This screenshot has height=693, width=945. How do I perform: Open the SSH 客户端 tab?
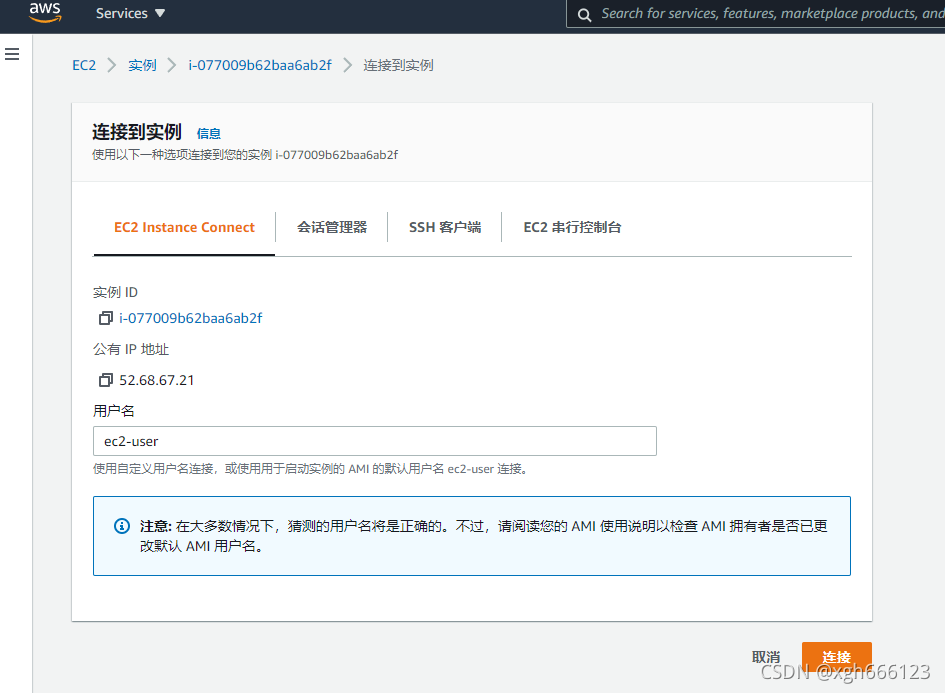445,227
